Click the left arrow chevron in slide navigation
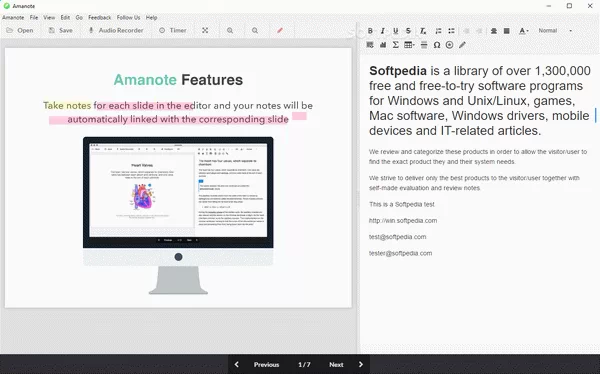 point(236,364)
